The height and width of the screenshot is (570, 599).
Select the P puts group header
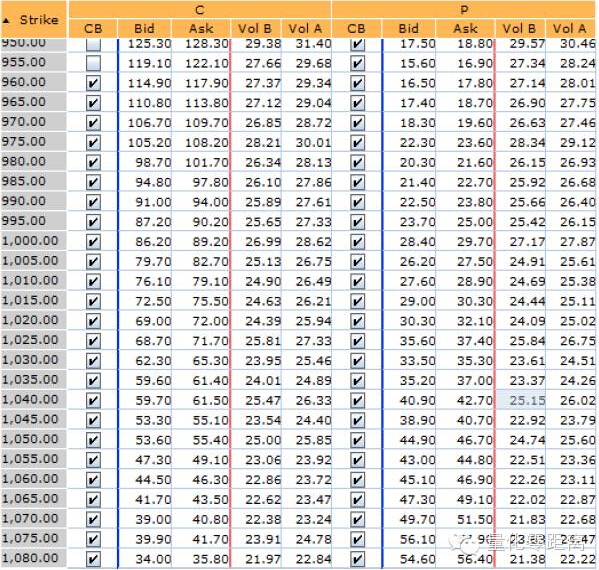coord(464,10)
